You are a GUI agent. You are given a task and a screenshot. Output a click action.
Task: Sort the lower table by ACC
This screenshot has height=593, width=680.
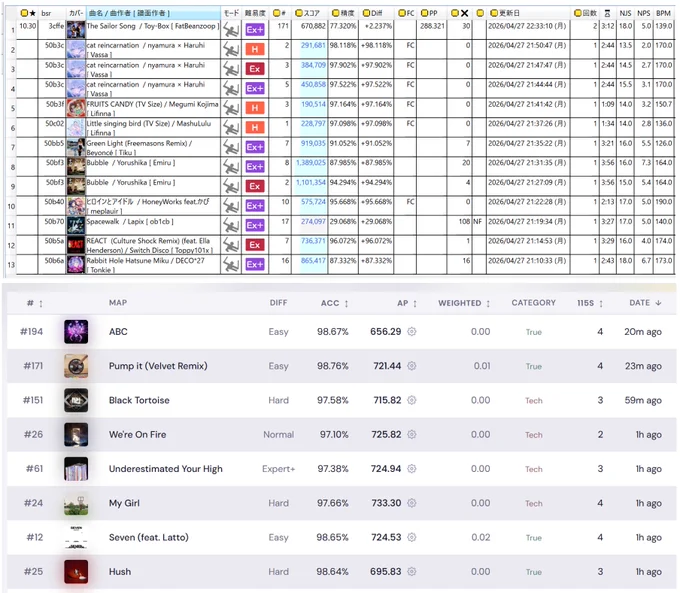[x=335, y=303]
